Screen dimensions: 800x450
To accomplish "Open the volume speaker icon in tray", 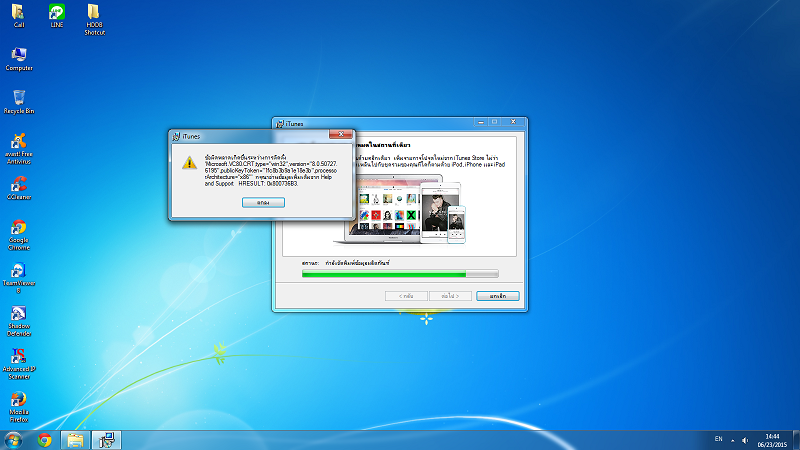I will [745, 440].
